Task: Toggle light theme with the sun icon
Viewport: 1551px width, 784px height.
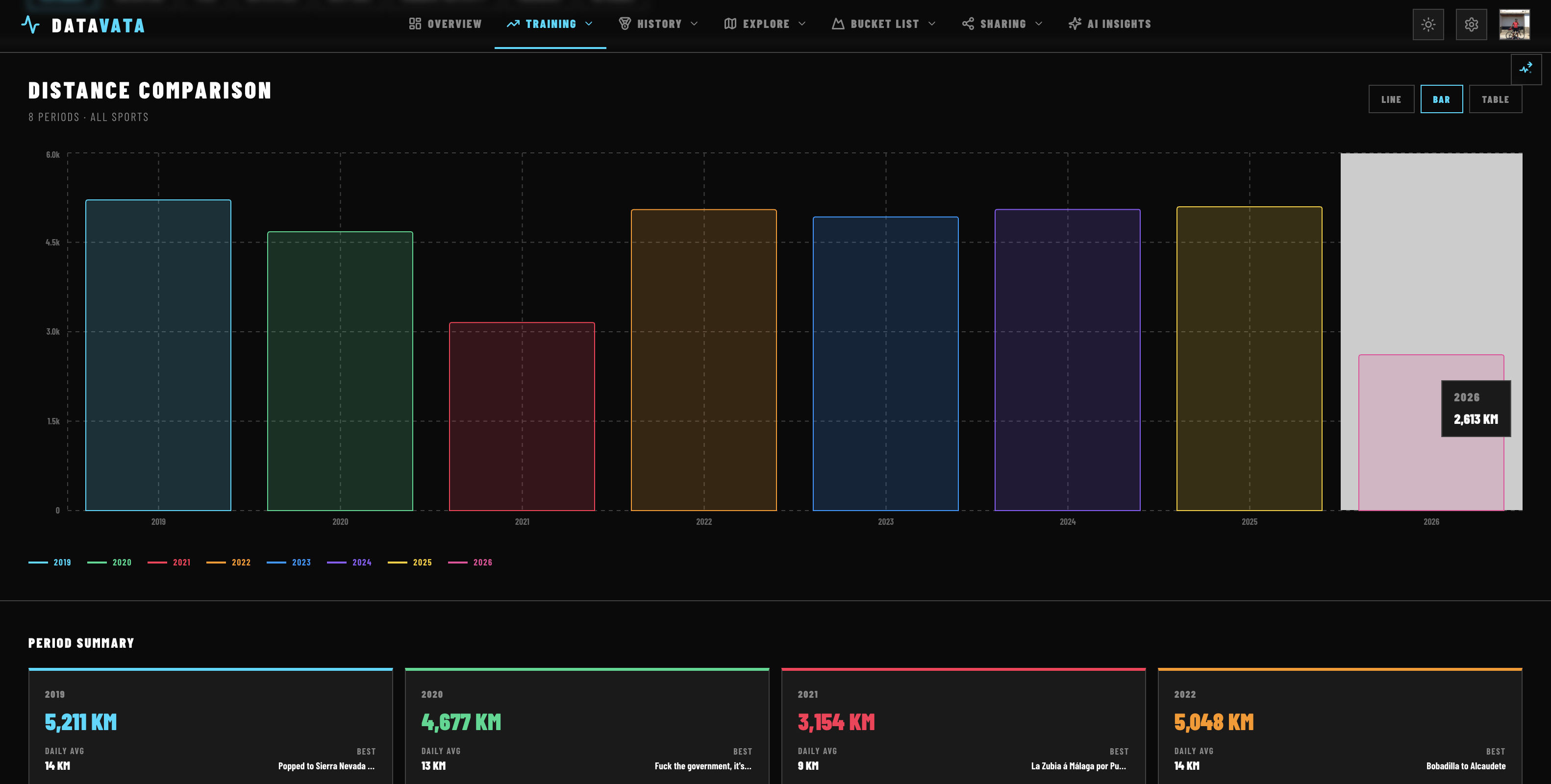Action: tap(1428, 24)
